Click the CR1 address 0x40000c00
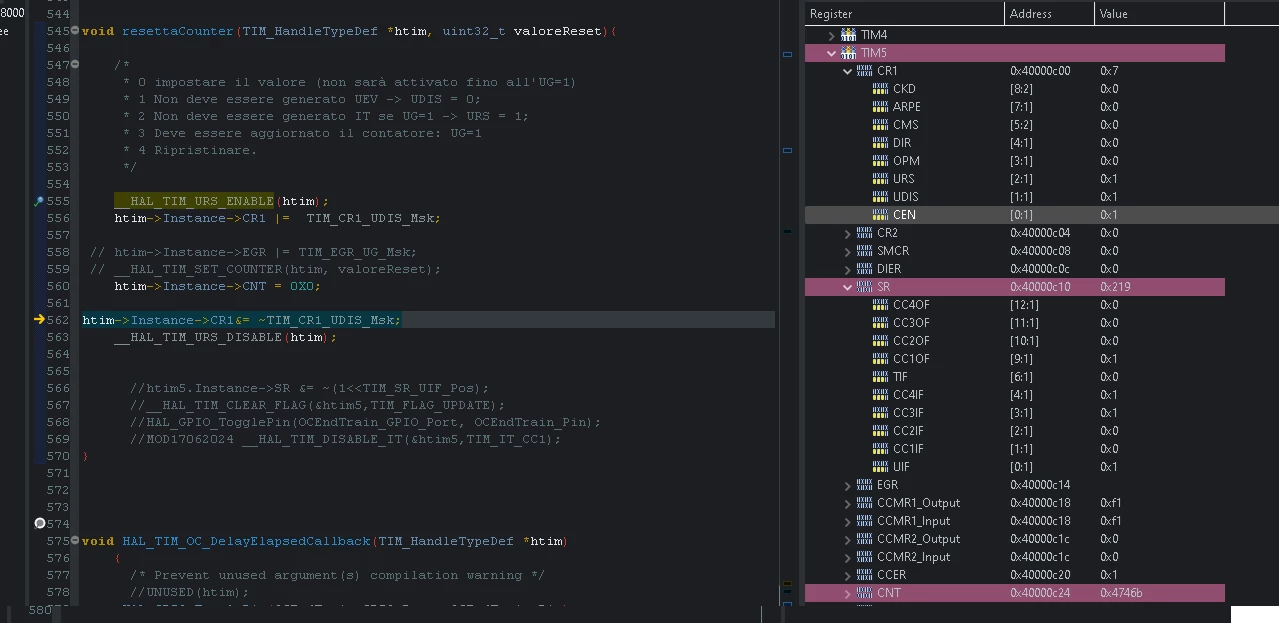The height and width of the screenshot is (623, 1279). [1040, 71]
